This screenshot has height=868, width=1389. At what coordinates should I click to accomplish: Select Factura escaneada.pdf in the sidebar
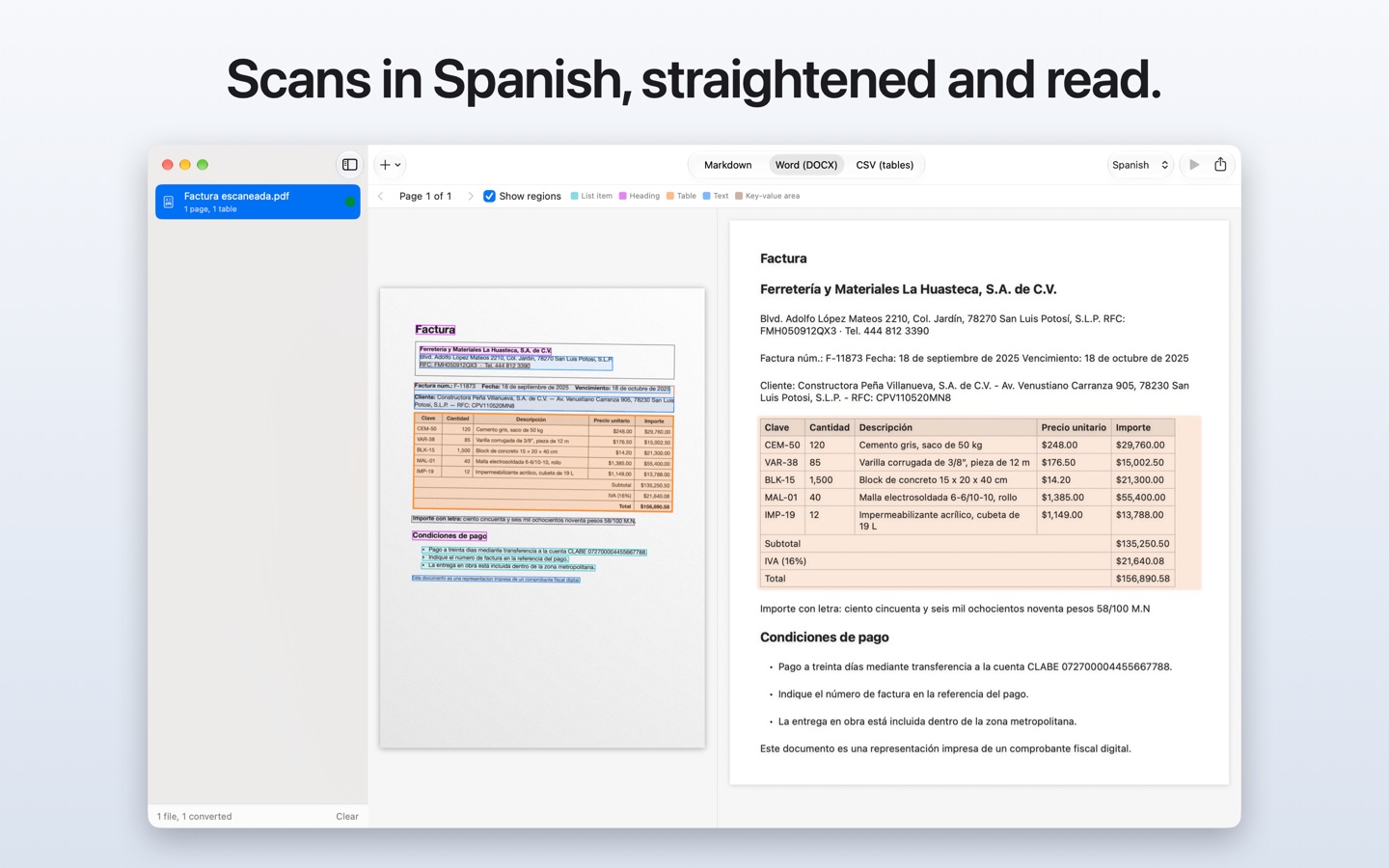[x=258, y=202]
